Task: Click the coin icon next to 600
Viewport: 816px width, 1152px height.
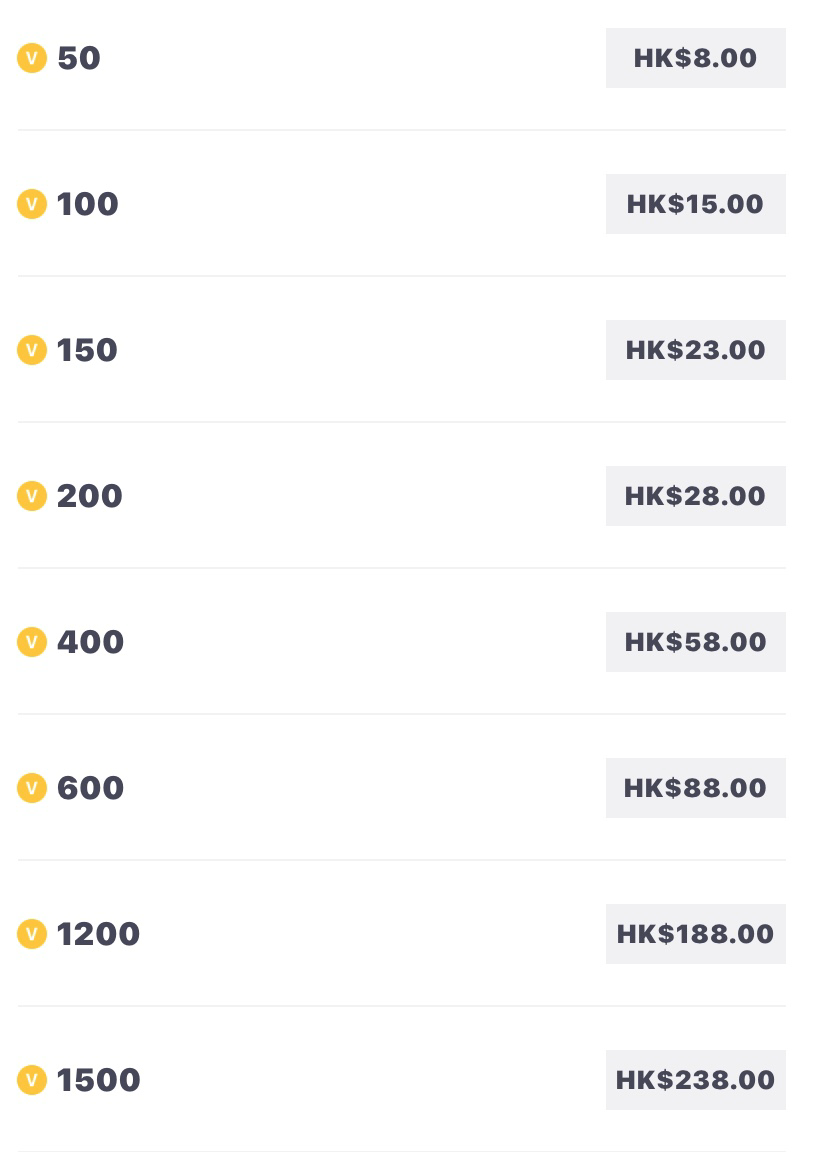Action: 32,788
